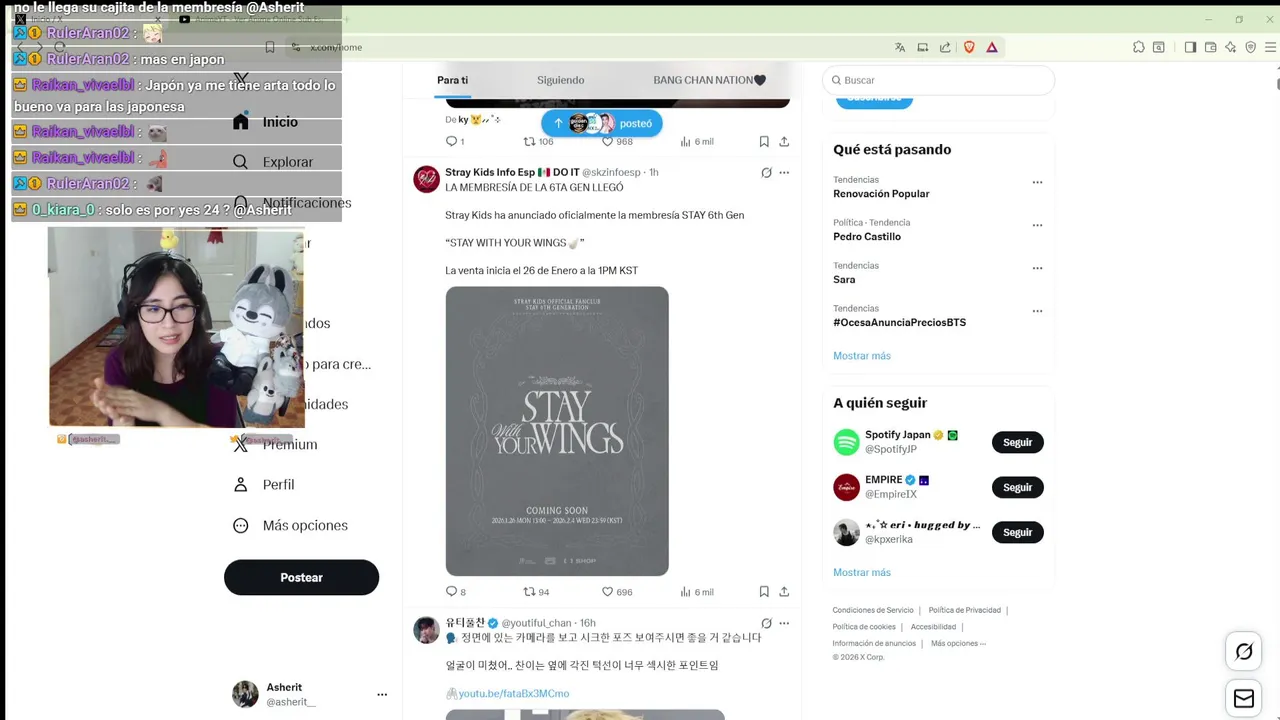Image resolution: width=1280 pixels, height=720 pixels.
Task: Share the Stray Kids Info Esp post
Action: pos(784,592)
